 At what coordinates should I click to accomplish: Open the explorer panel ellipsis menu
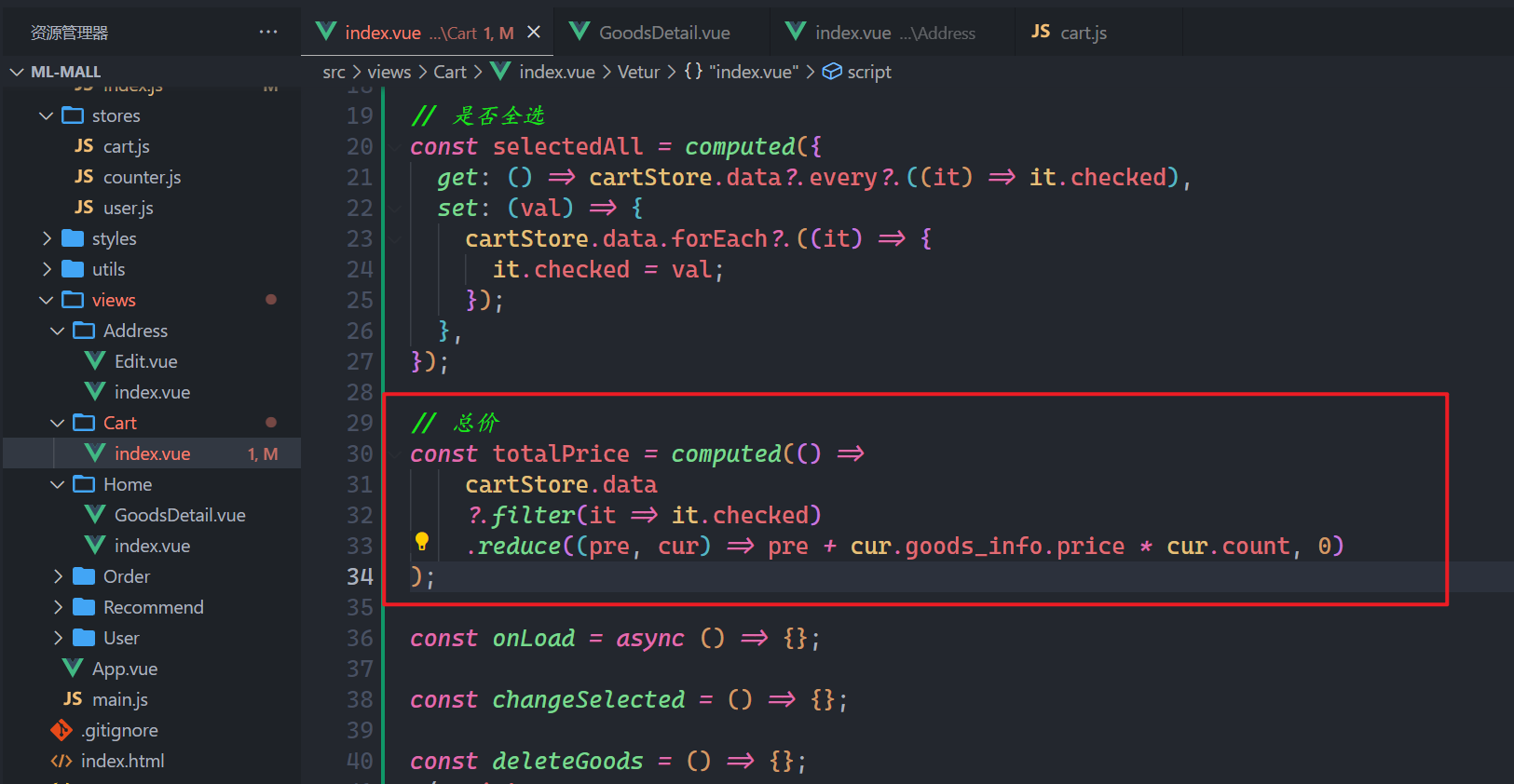click(268, 32)
